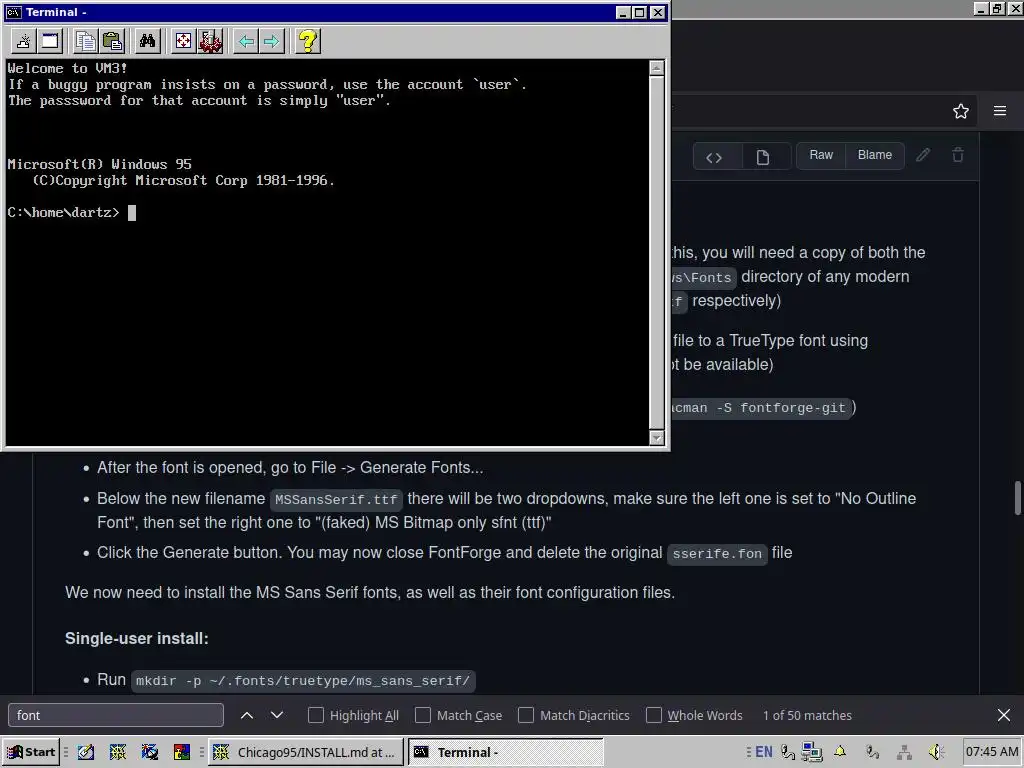The image size is (1024, 768).
Task: Click the find bar search field
Action: 116,716
